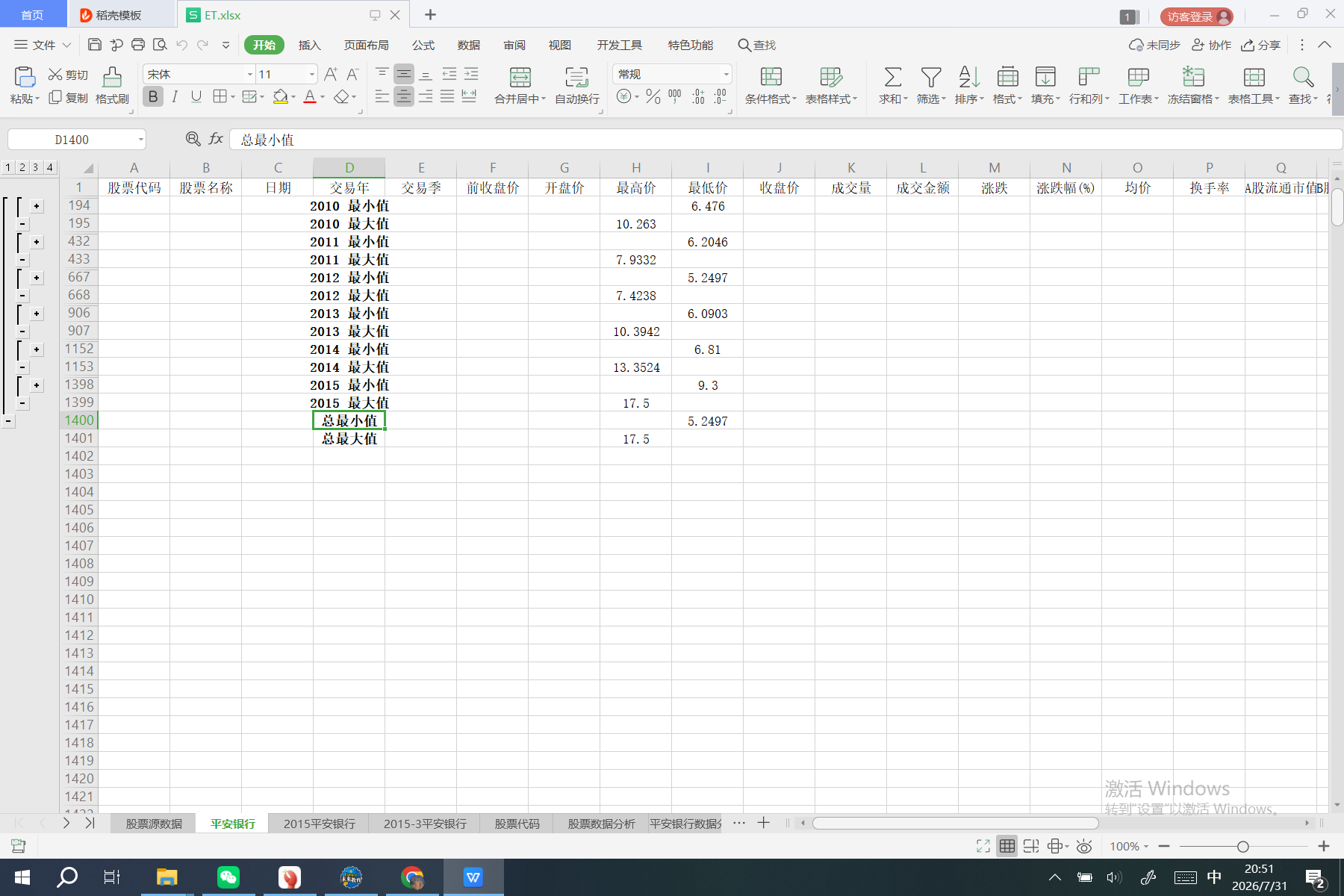The image size is (1344, 896).
Task: Open the 插入 ribbon tab
Action: [x=309, y=45]
